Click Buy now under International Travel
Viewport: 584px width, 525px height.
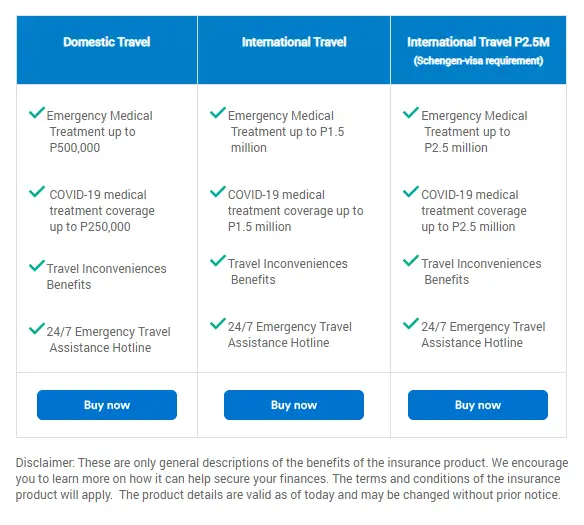coord(294,405)
